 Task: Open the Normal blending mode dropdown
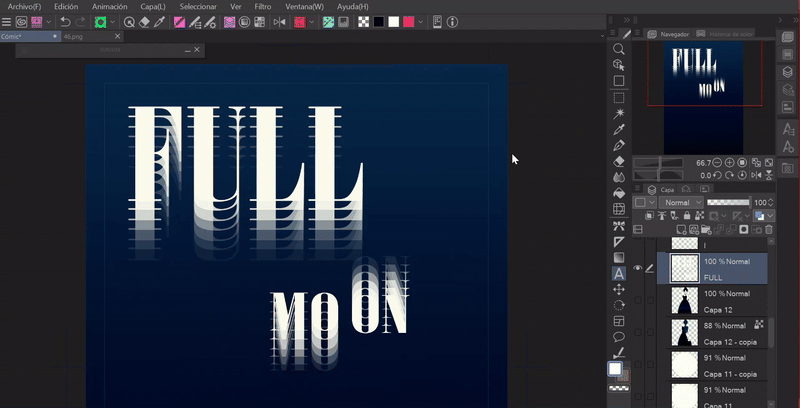[681, 202]
